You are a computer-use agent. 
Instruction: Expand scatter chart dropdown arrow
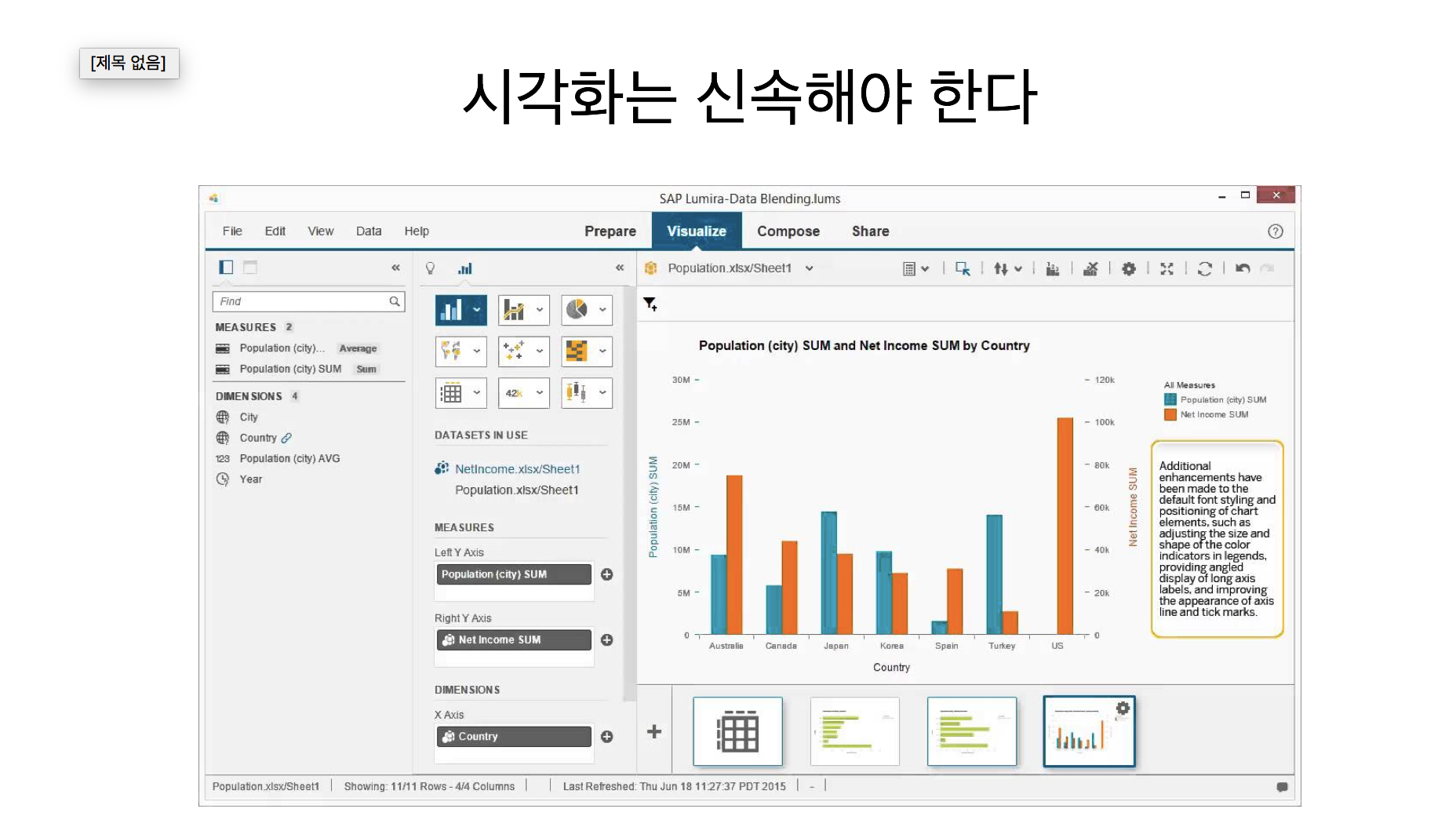pos(540,351)
